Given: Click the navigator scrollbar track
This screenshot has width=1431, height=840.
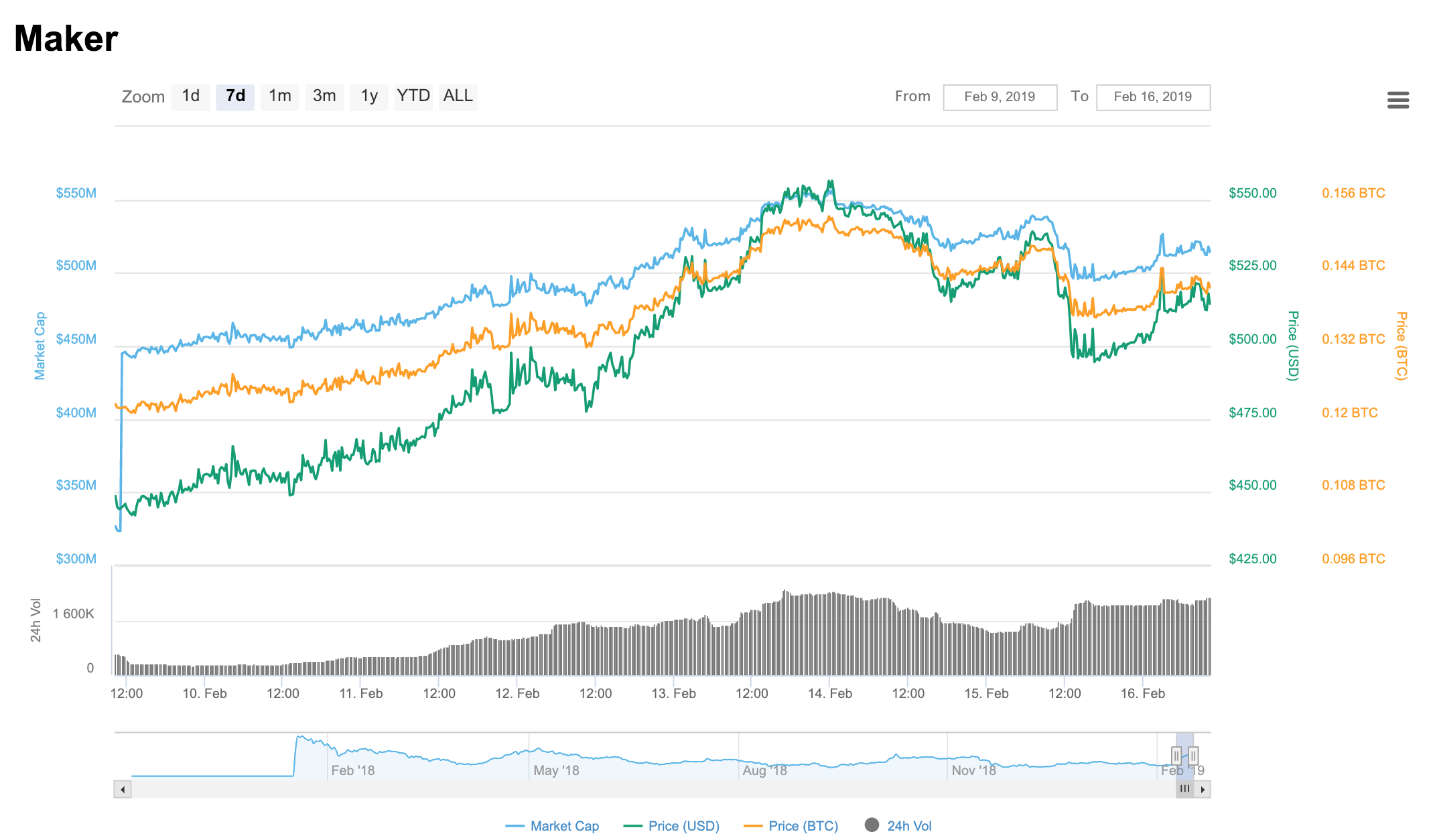Looking at the screenshot, I should [653, 789].
